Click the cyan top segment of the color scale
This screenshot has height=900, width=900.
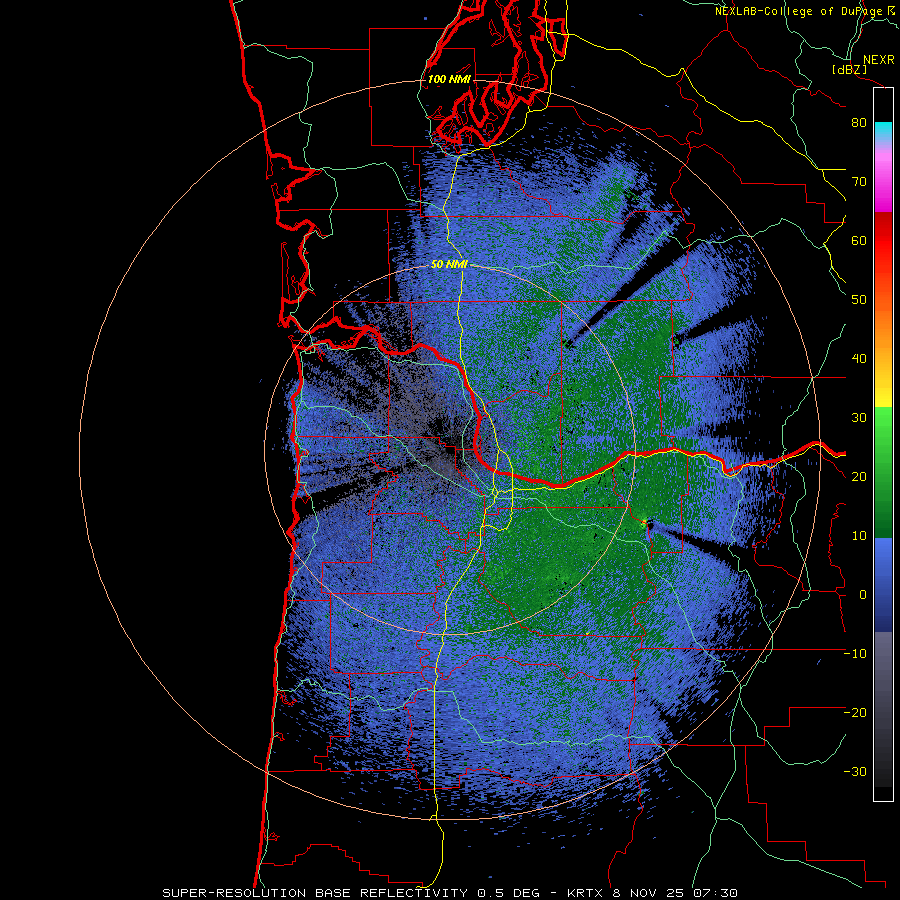(x=883, y=130)
